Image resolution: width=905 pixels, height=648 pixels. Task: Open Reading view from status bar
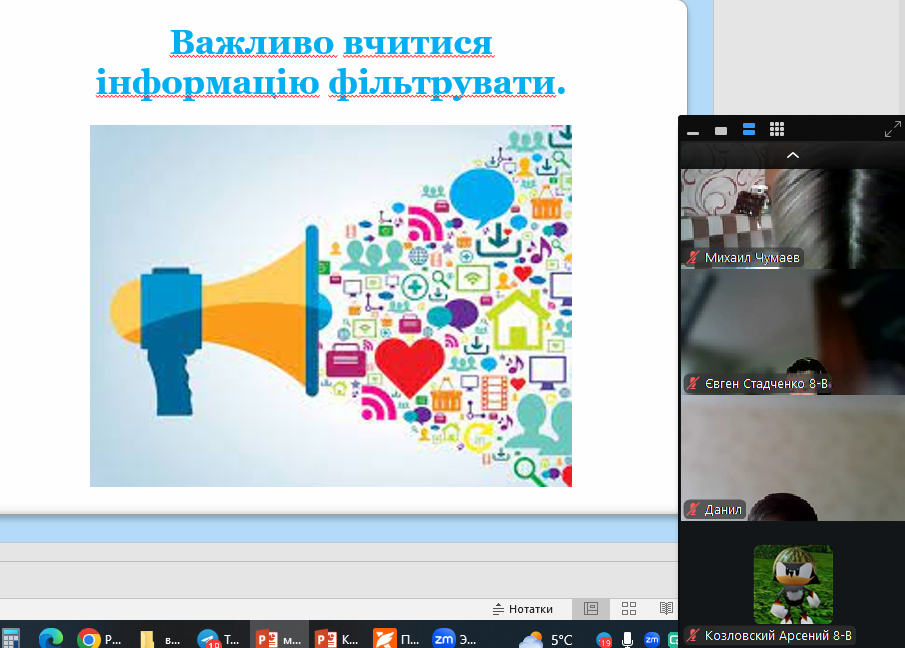click(665, 609)
